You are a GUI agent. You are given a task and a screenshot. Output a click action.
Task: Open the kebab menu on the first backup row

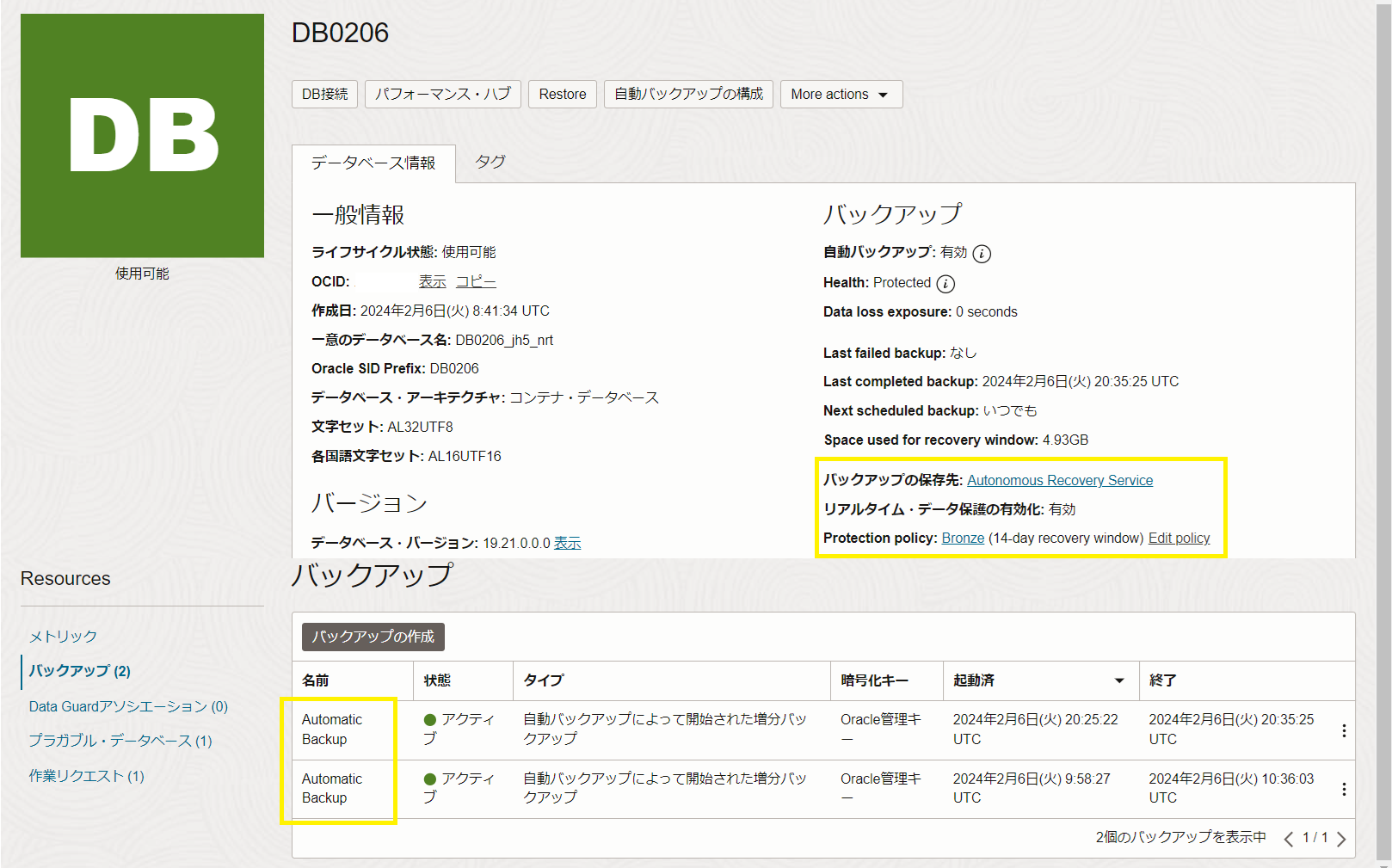tap(1344, 730)
